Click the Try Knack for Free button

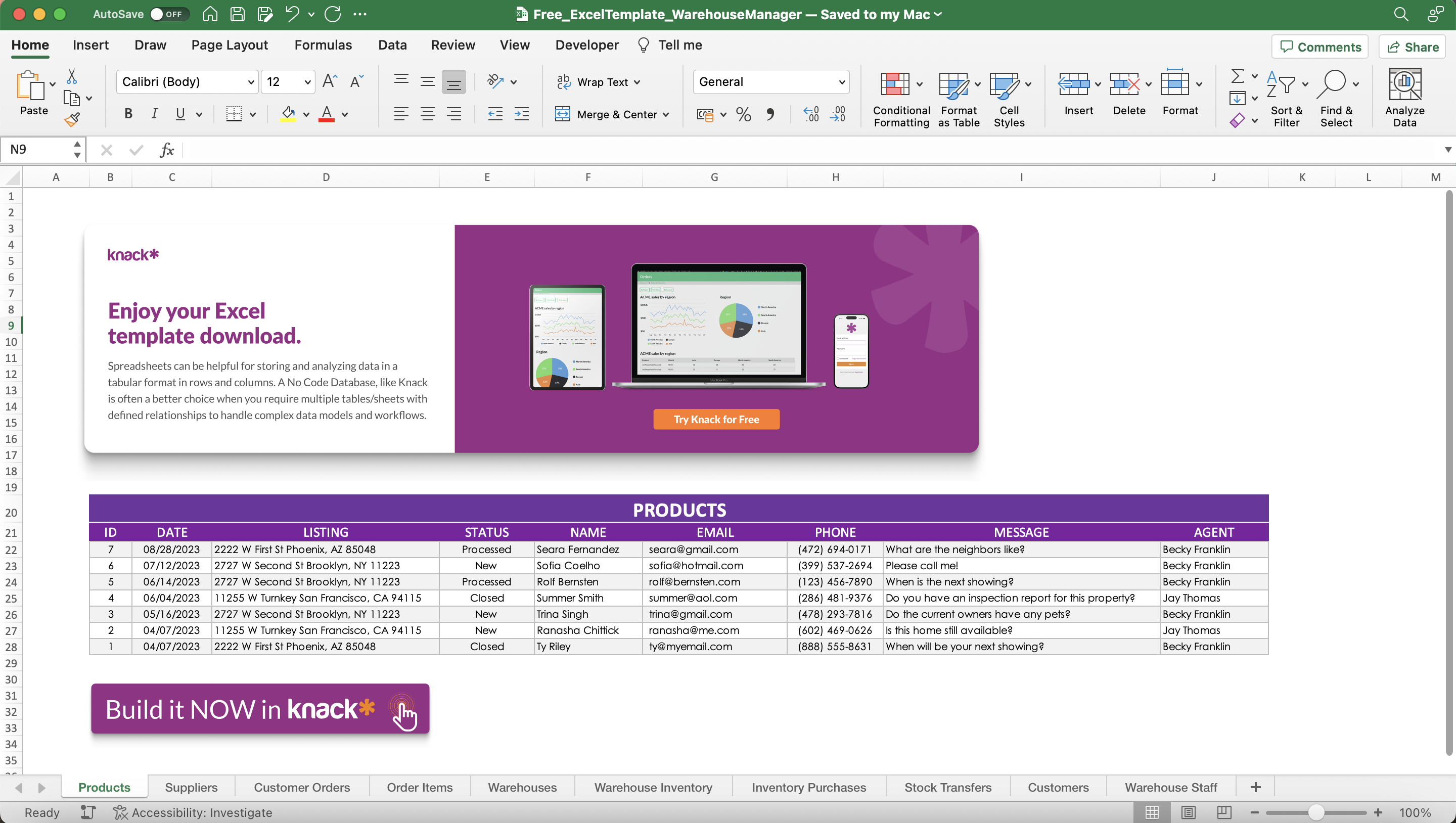tap(715, 419)
